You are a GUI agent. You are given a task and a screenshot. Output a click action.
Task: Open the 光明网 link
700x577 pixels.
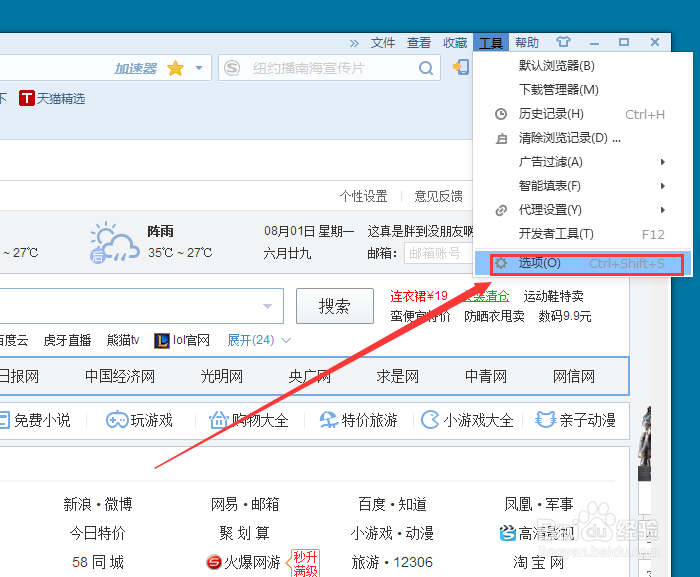[x=221, y=376]
